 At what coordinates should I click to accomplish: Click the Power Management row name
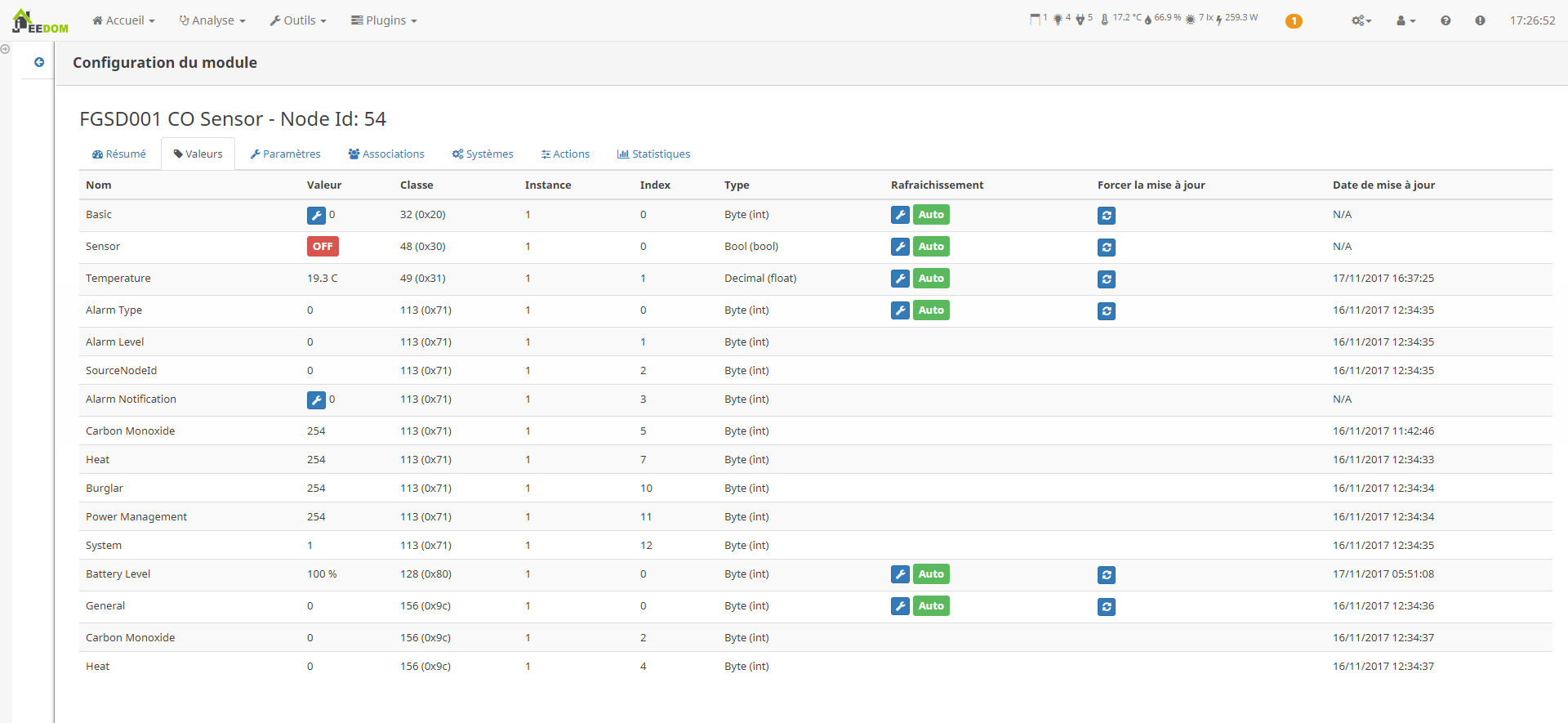tap(136, 517)
